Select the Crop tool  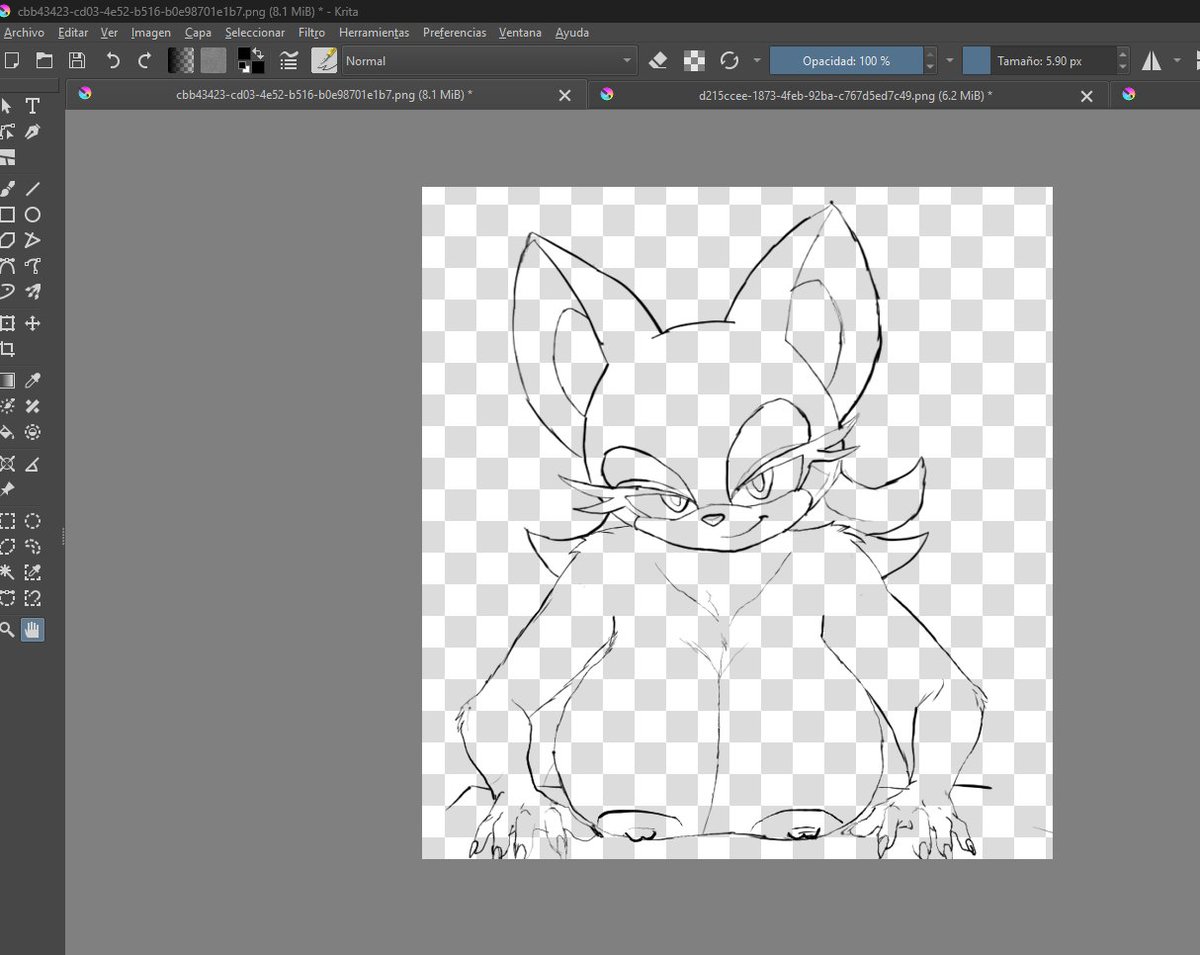7,349
